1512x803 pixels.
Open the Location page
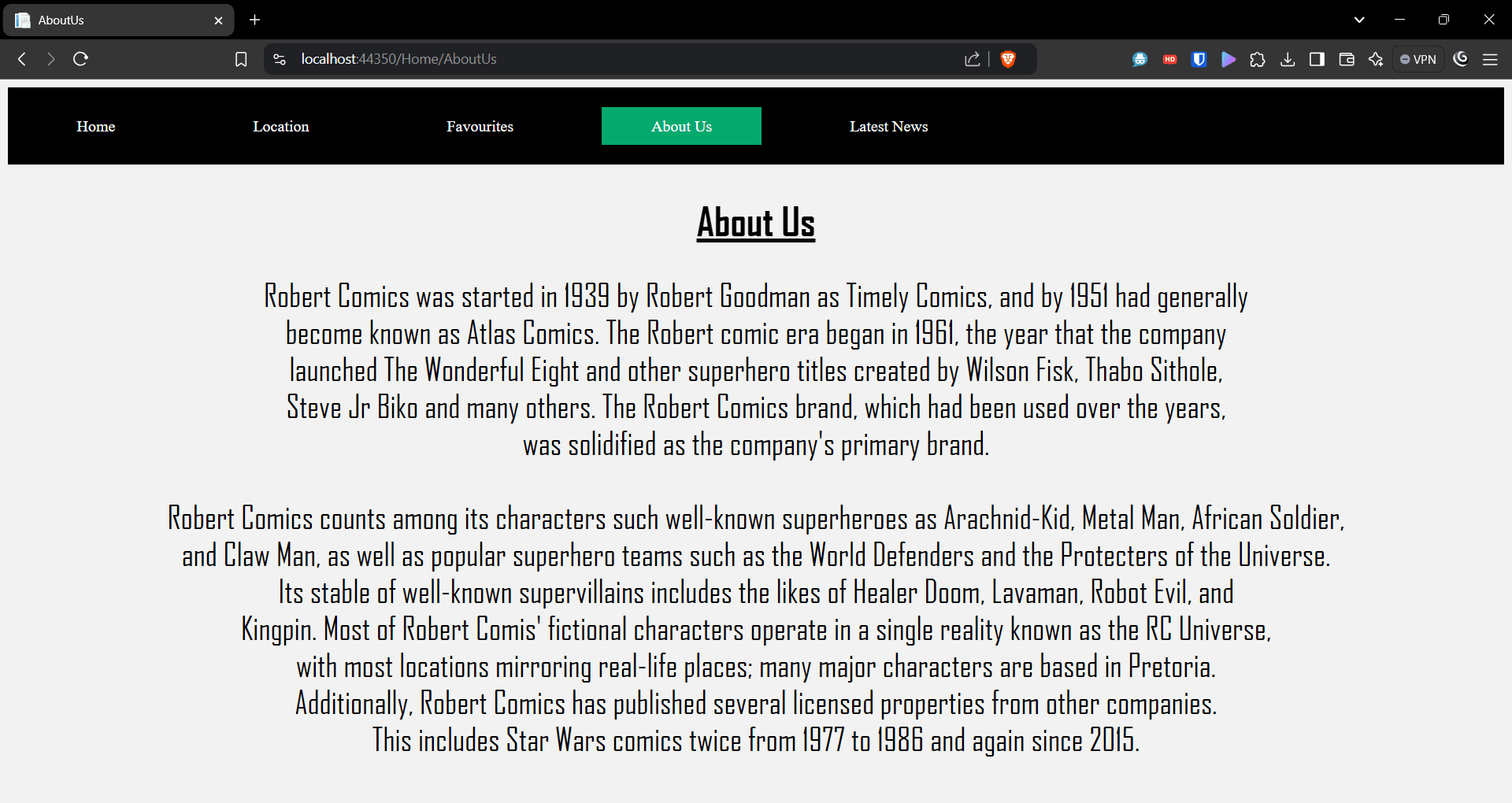(x=280, y=126)
